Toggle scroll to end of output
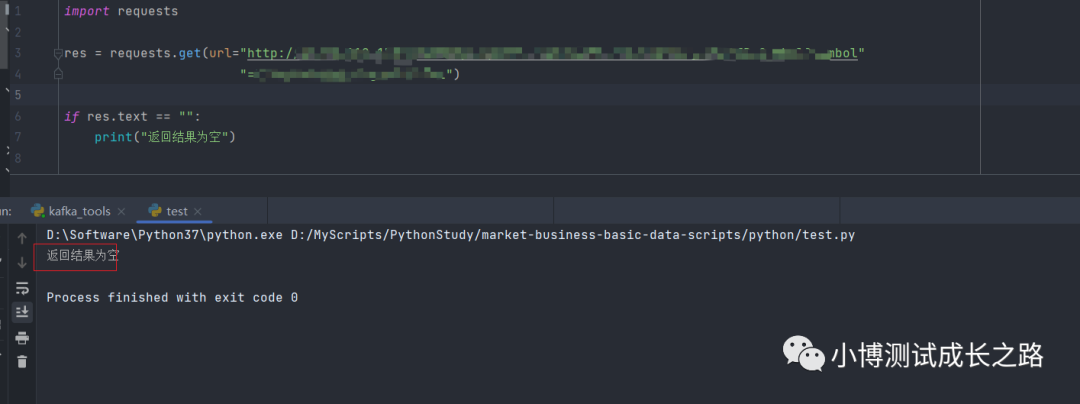The height and width of the screenshot is (404, 1080). click(x=22, y=312)
